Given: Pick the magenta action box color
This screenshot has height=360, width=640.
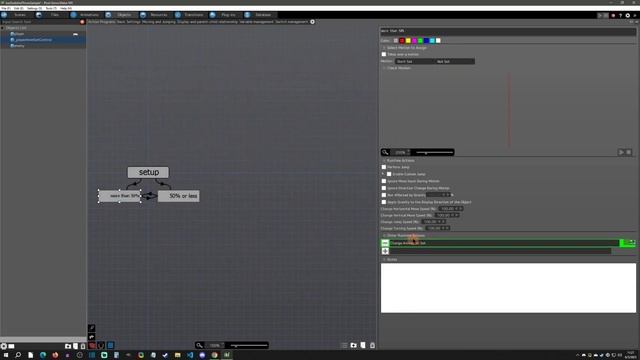Looking at the screenshot, I should click(x=414, y=40).
